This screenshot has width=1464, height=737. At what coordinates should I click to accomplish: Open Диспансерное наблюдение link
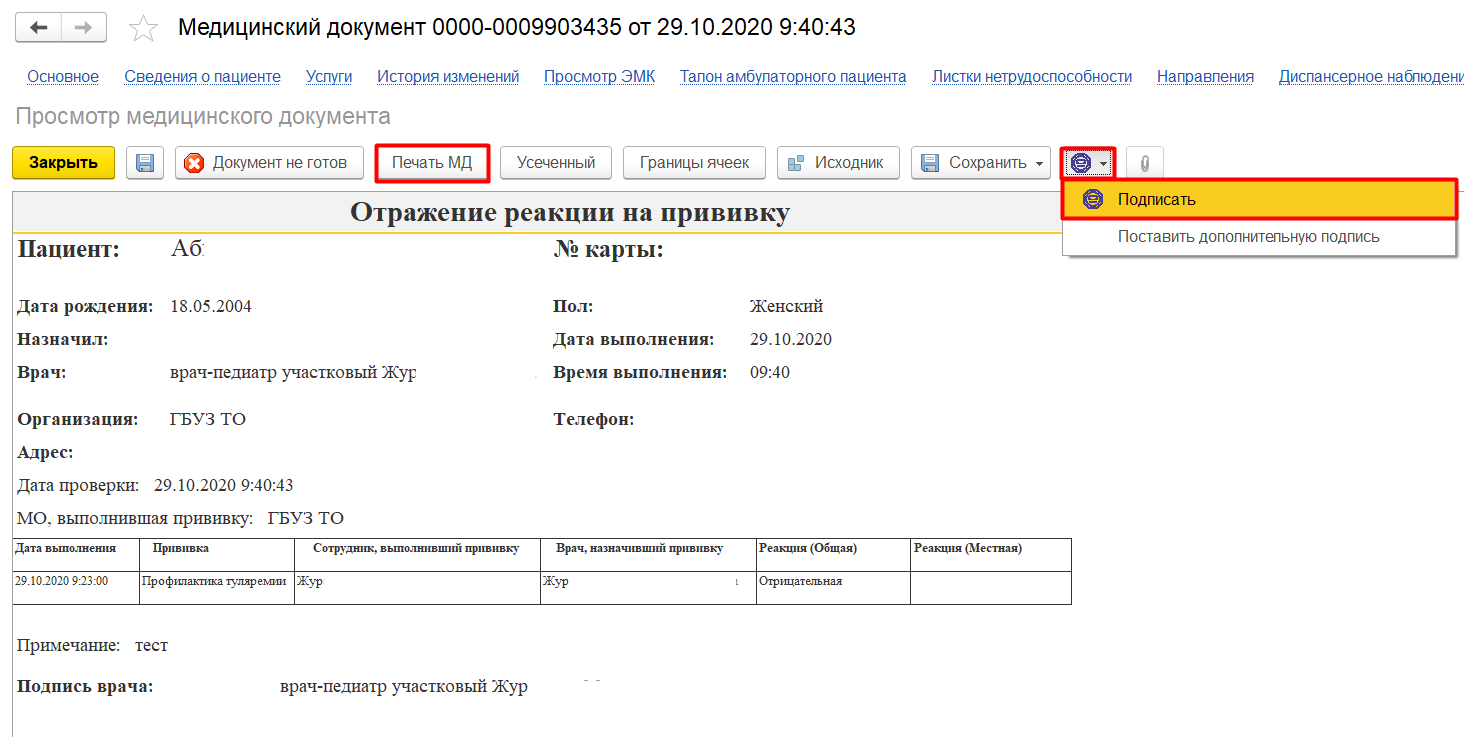1371,77
